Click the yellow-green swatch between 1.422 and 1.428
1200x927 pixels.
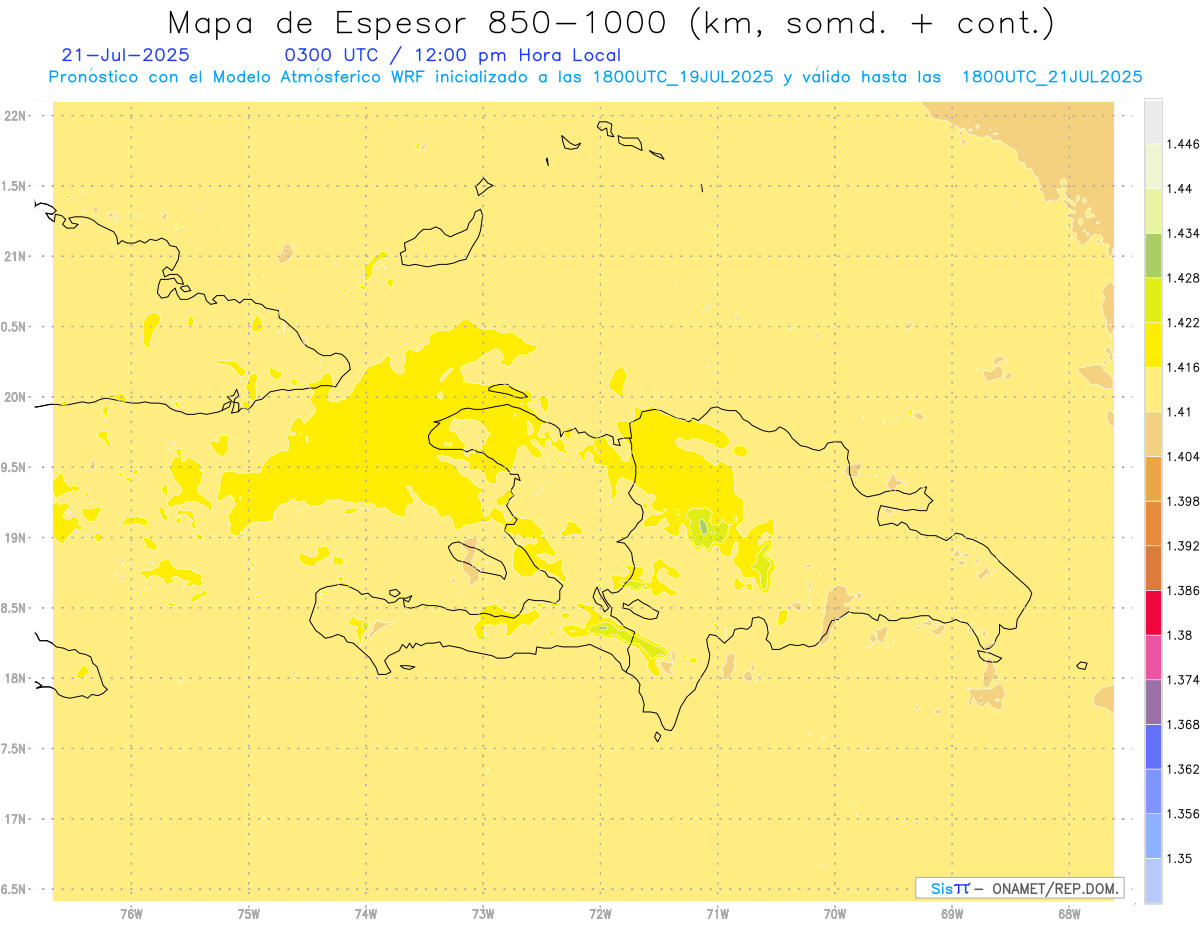coord(1153,300)
